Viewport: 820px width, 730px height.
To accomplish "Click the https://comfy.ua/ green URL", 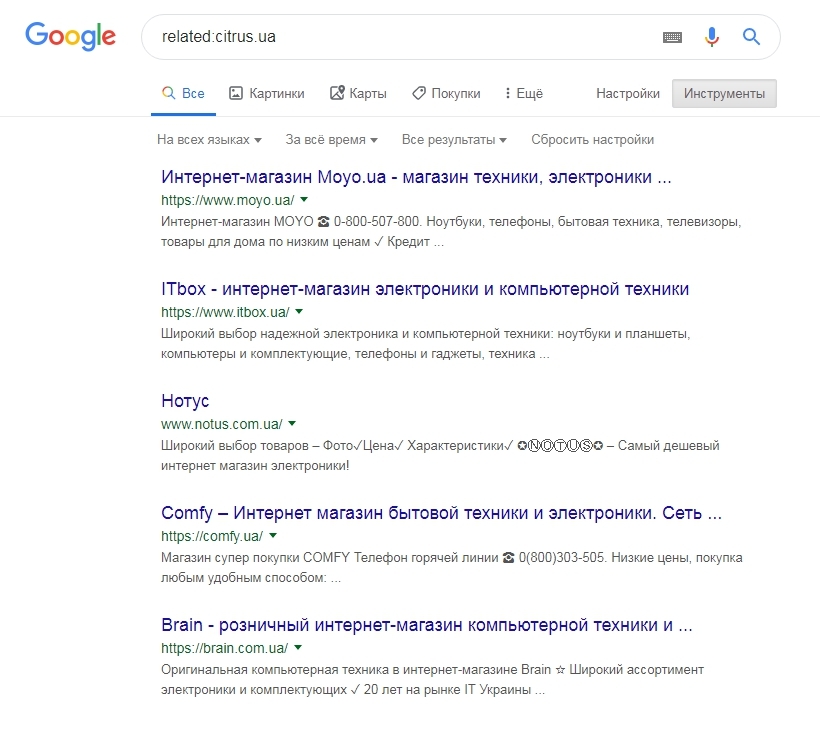I will point(212,536).
